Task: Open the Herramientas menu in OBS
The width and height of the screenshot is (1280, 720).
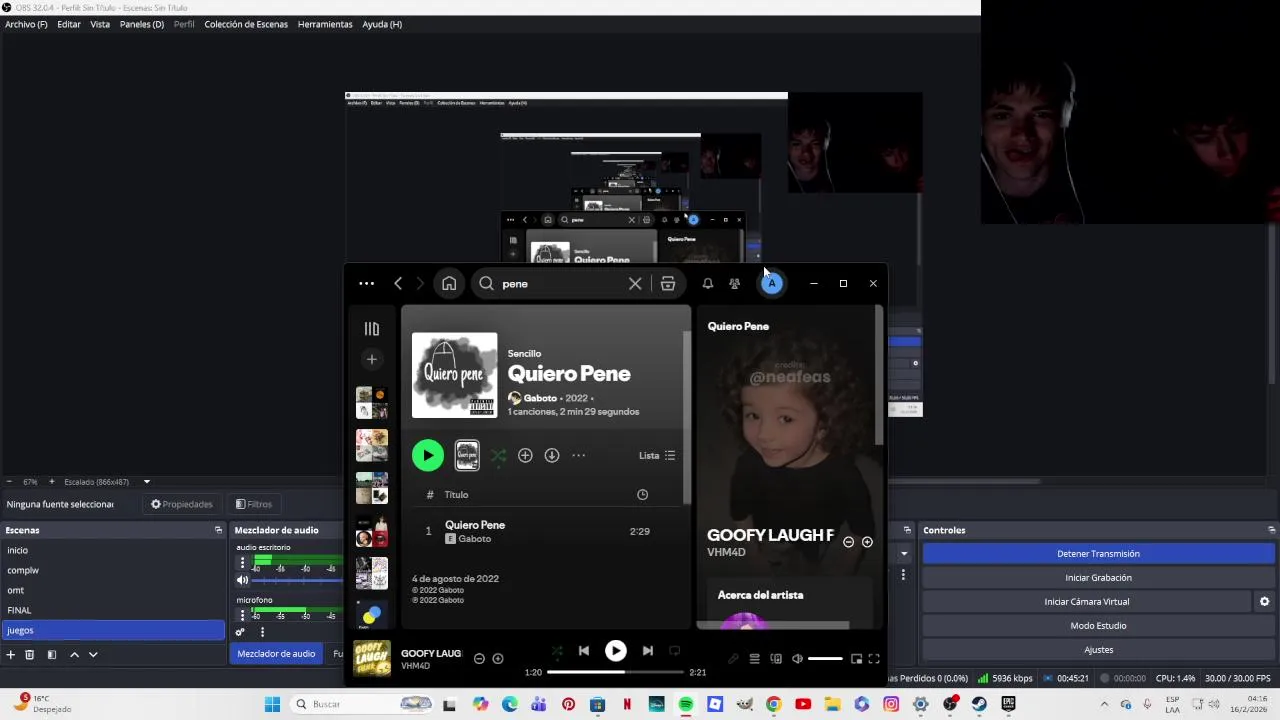Action: (x=325, y=24)
